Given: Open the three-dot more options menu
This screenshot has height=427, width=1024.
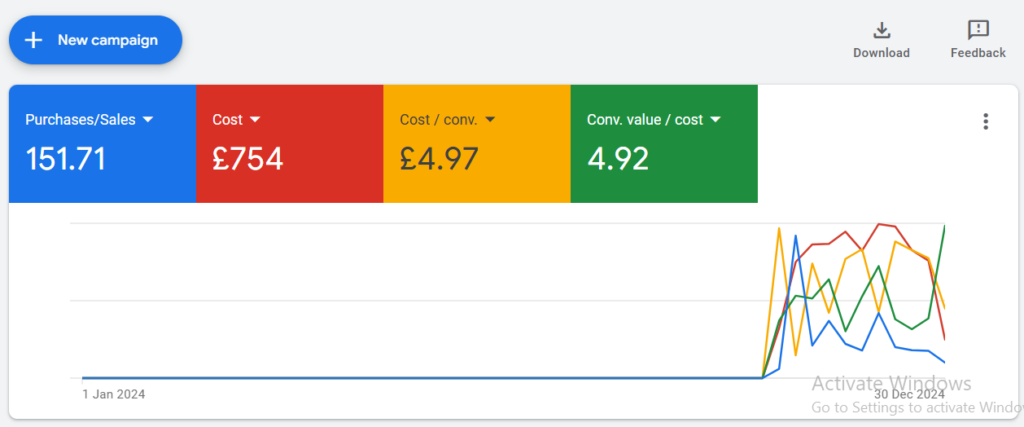Looking at the screenshot, I should pos(986,122).
